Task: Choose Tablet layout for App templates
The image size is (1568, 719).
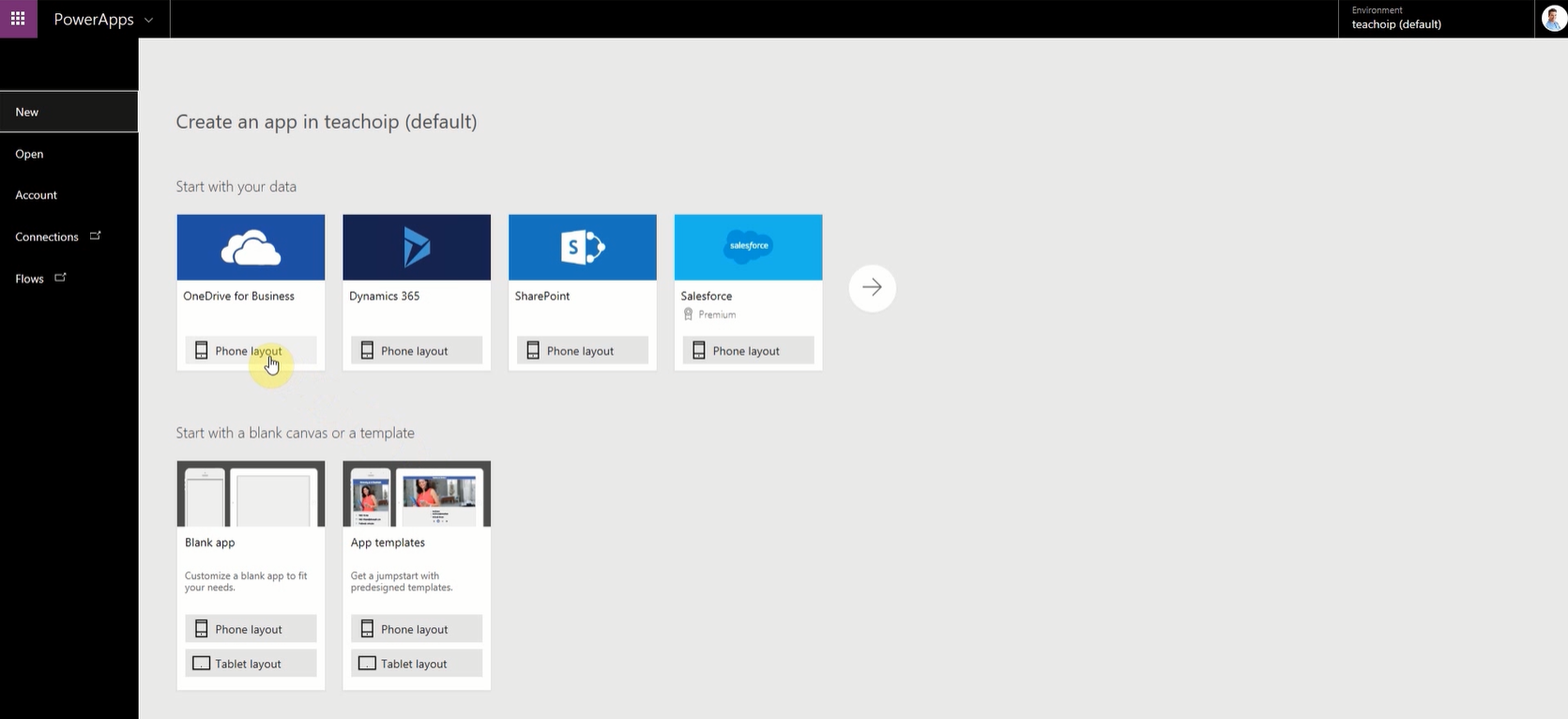Action: click(417, 664)
